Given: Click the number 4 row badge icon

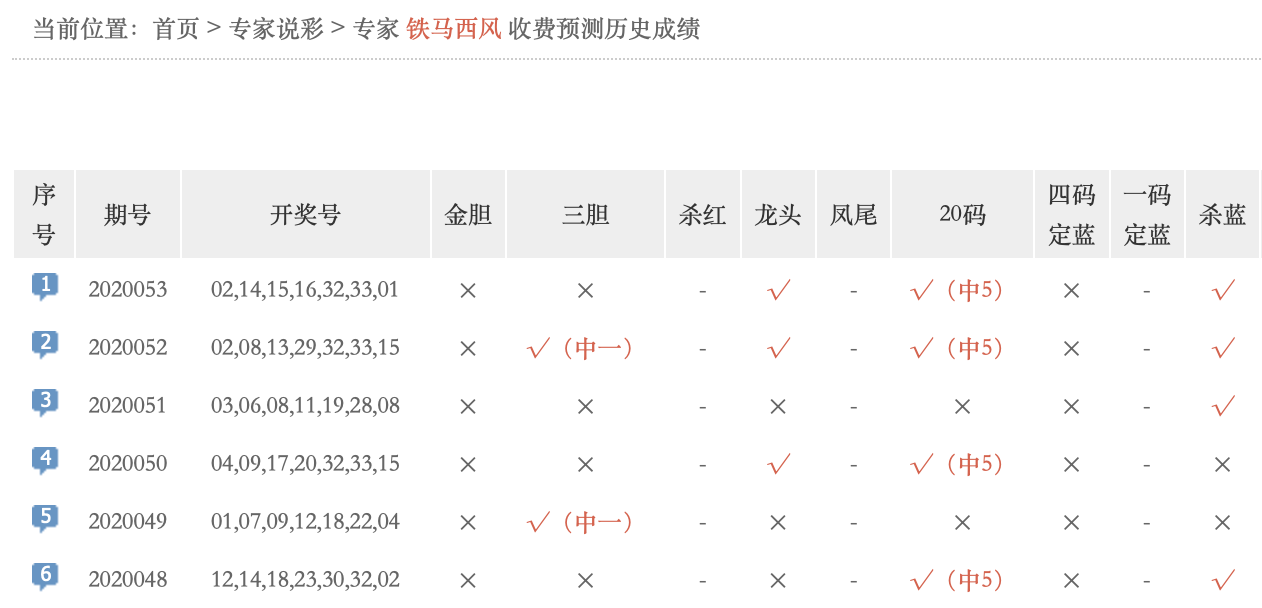Looking at the screenshot, I should coord(44,461).
